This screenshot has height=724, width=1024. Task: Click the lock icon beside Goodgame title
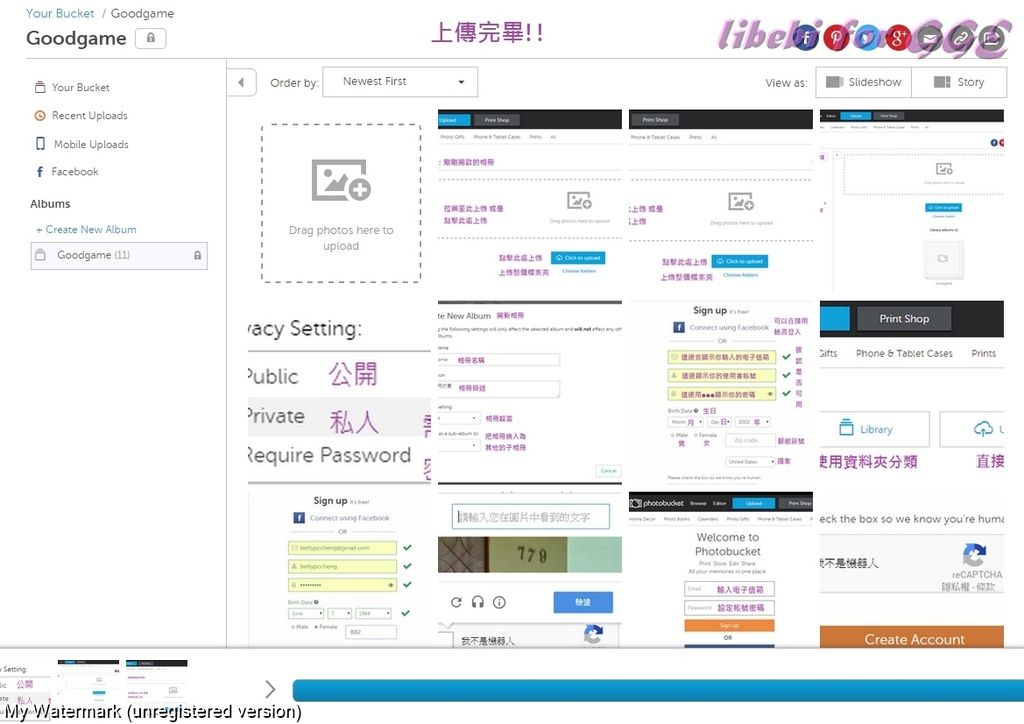click(151, 38)
